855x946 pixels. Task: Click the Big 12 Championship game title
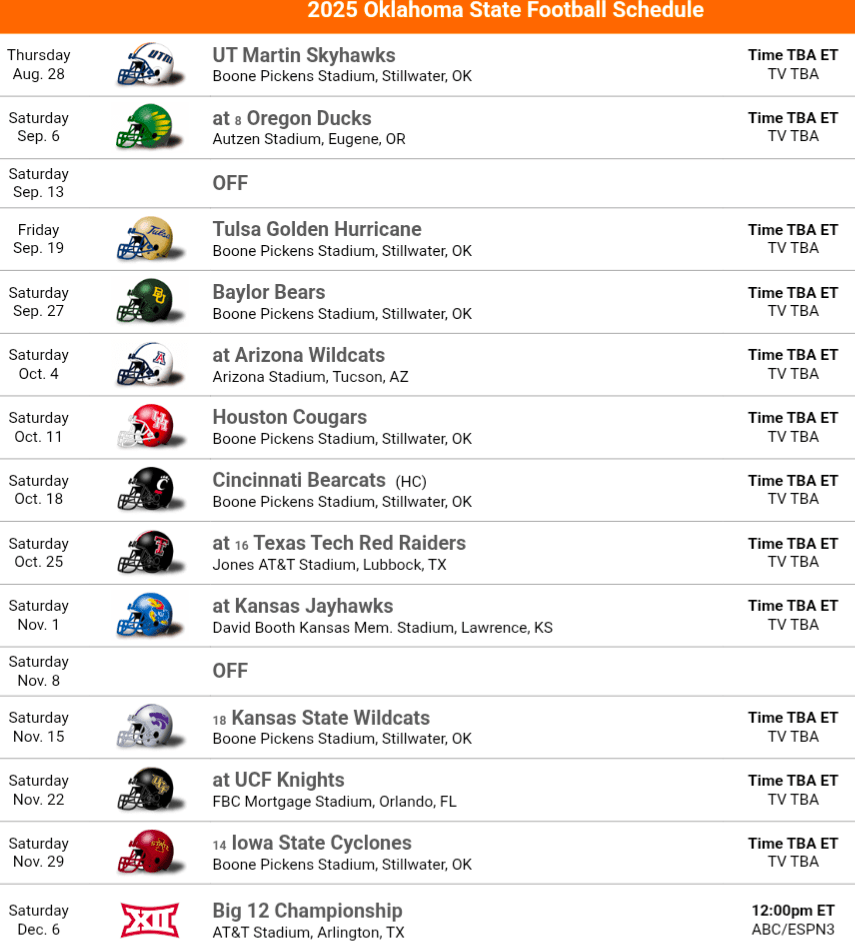pos(307,911)
